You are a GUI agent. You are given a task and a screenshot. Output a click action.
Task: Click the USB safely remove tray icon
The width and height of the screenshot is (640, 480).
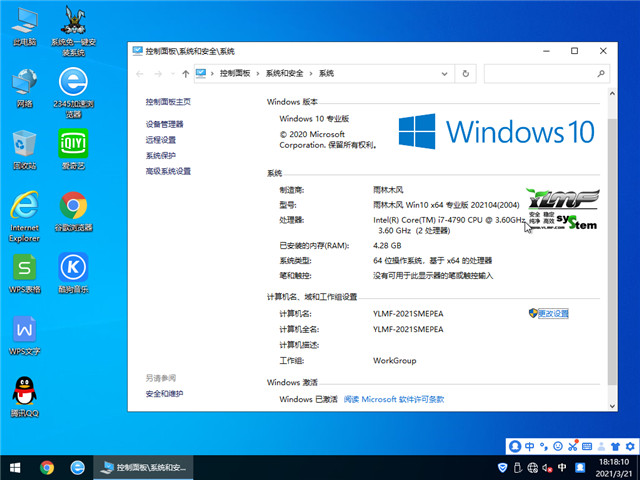click(518, 467)
